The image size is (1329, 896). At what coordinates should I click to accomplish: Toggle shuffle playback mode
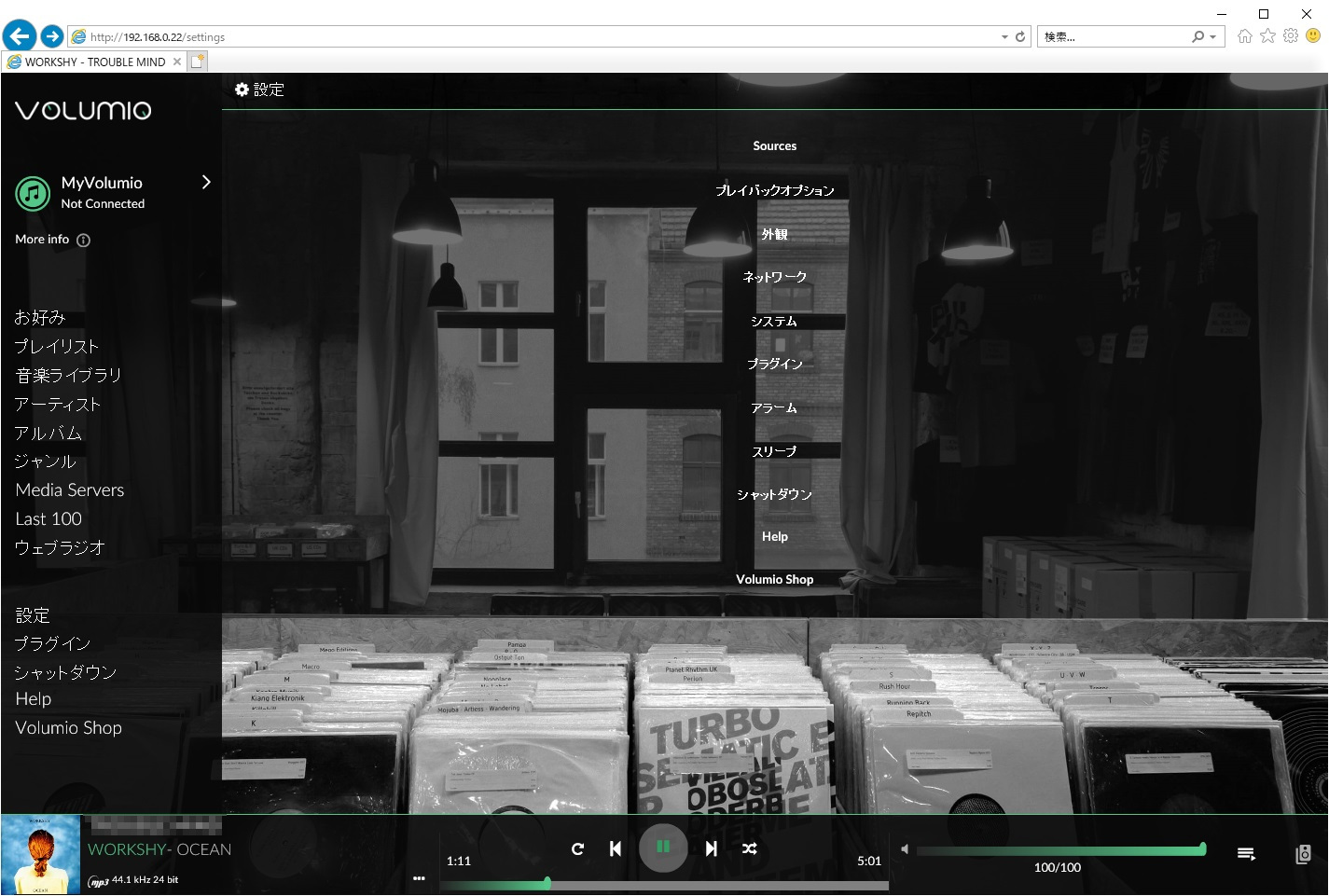click(x=749, y=848)
